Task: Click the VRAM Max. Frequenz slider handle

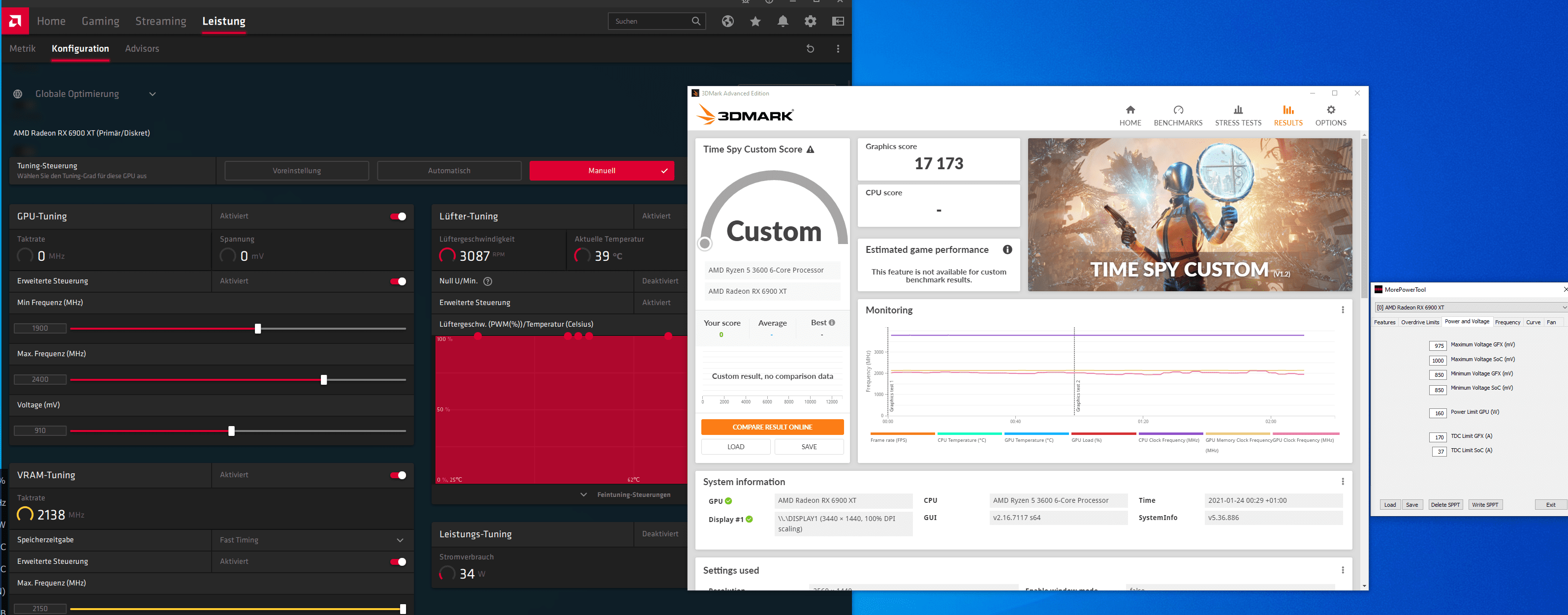Action: (x=403, y=609)
